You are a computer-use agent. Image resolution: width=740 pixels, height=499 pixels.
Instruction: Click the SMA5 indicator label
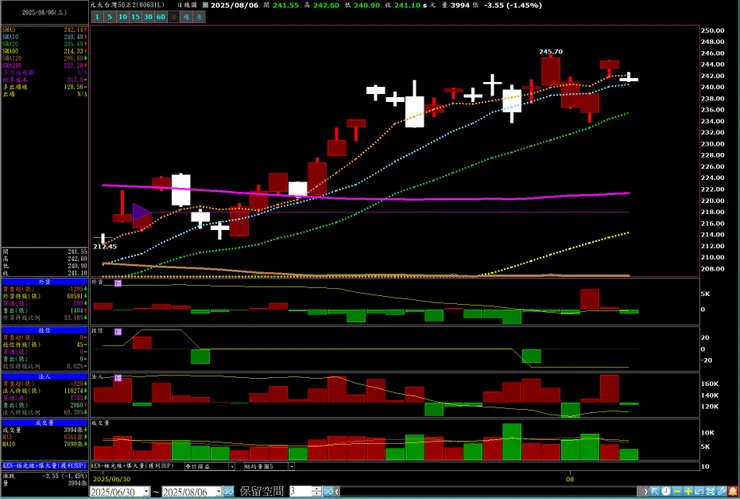[x=8, y=30]
